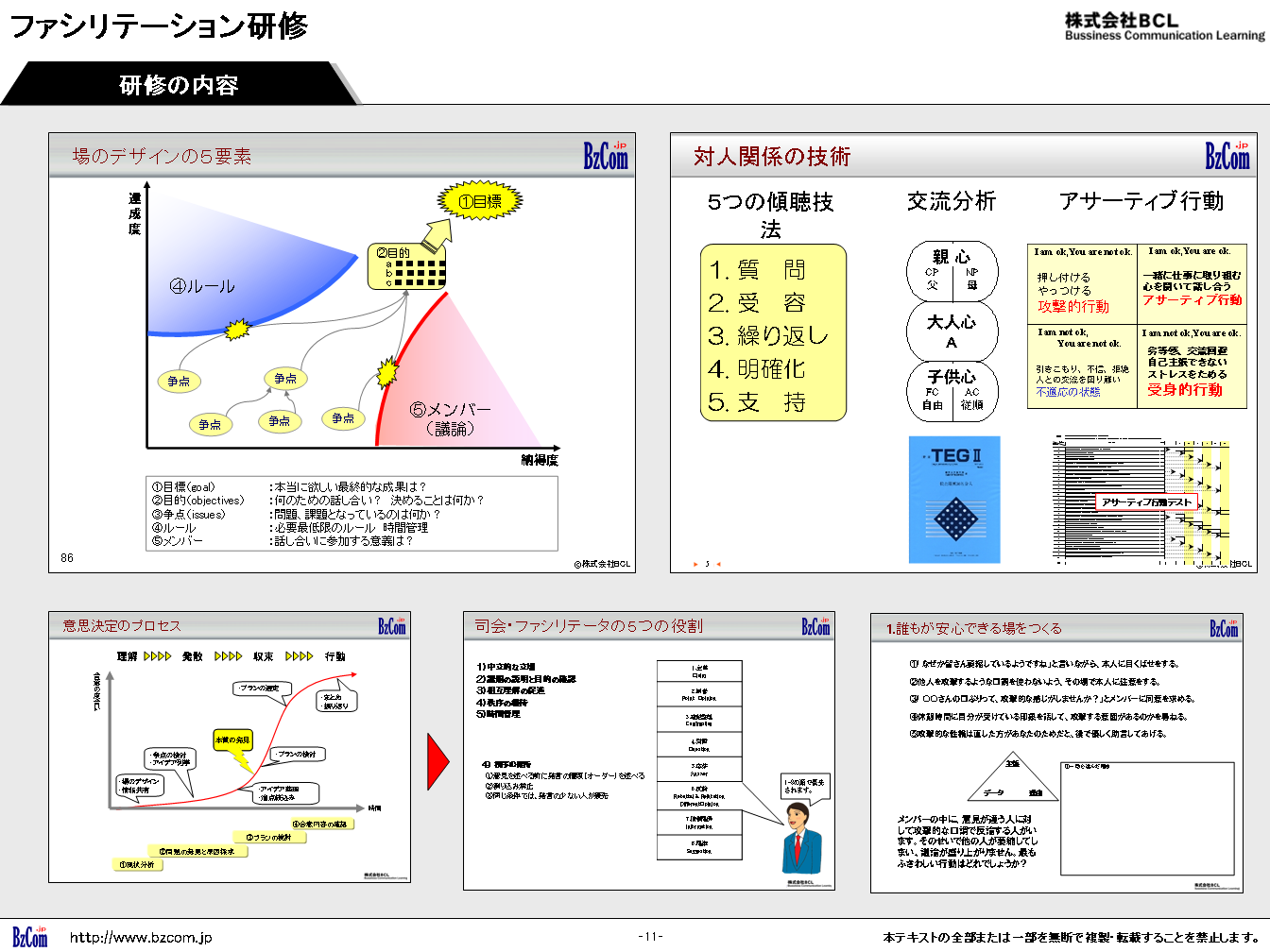Open the 誰もが安心できる場をつくる slide
Image resolution: width=1270 pixels, height=952 pixels.
pos(1056,753)
